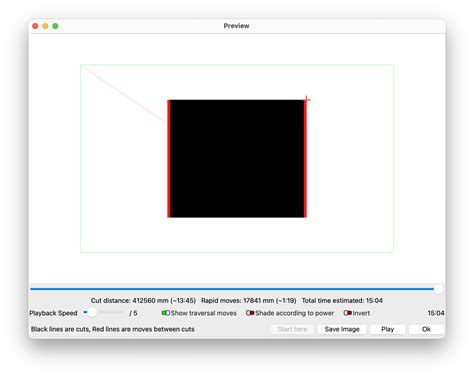
Task: Click the Playback Speed slider handle
Action: [92, 312]
